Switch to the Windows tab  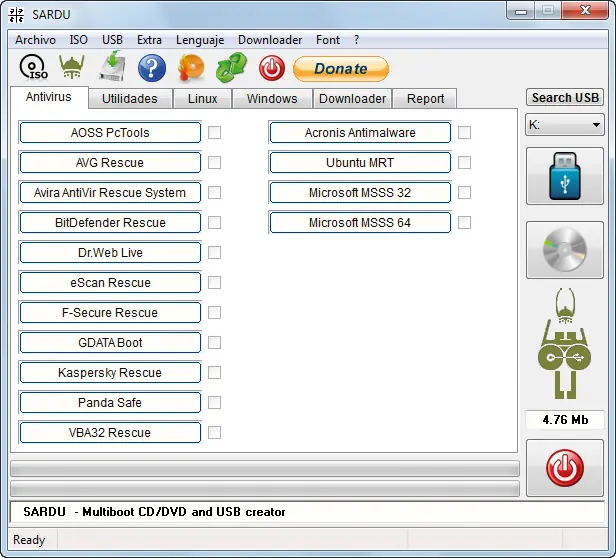point(272,98)
